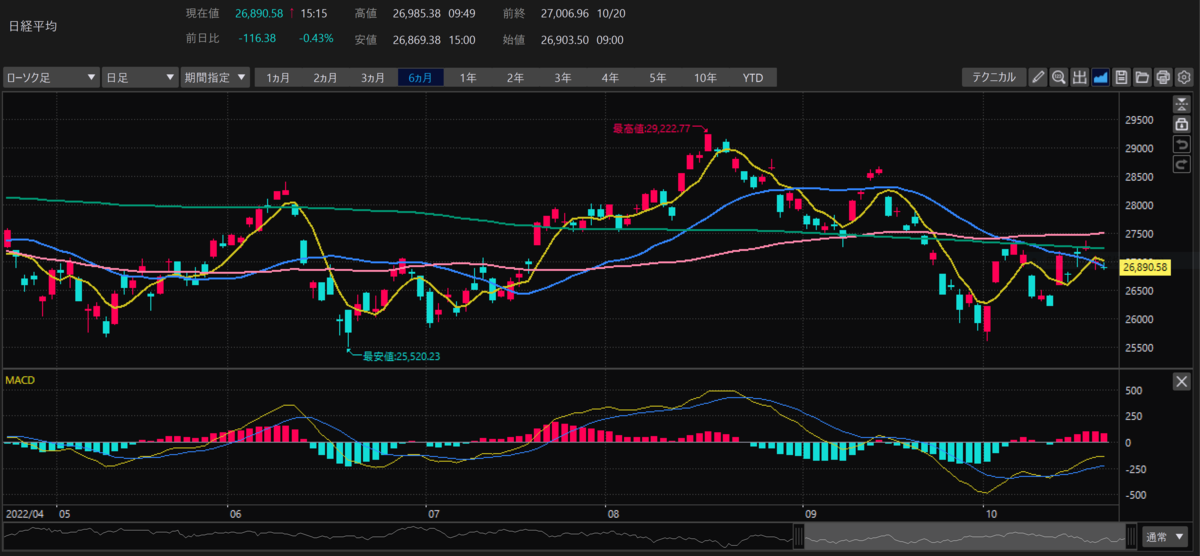This screenshot has width=1200, height=556.
Task: Click the 日経平均 index name
Action: [33, 27]
